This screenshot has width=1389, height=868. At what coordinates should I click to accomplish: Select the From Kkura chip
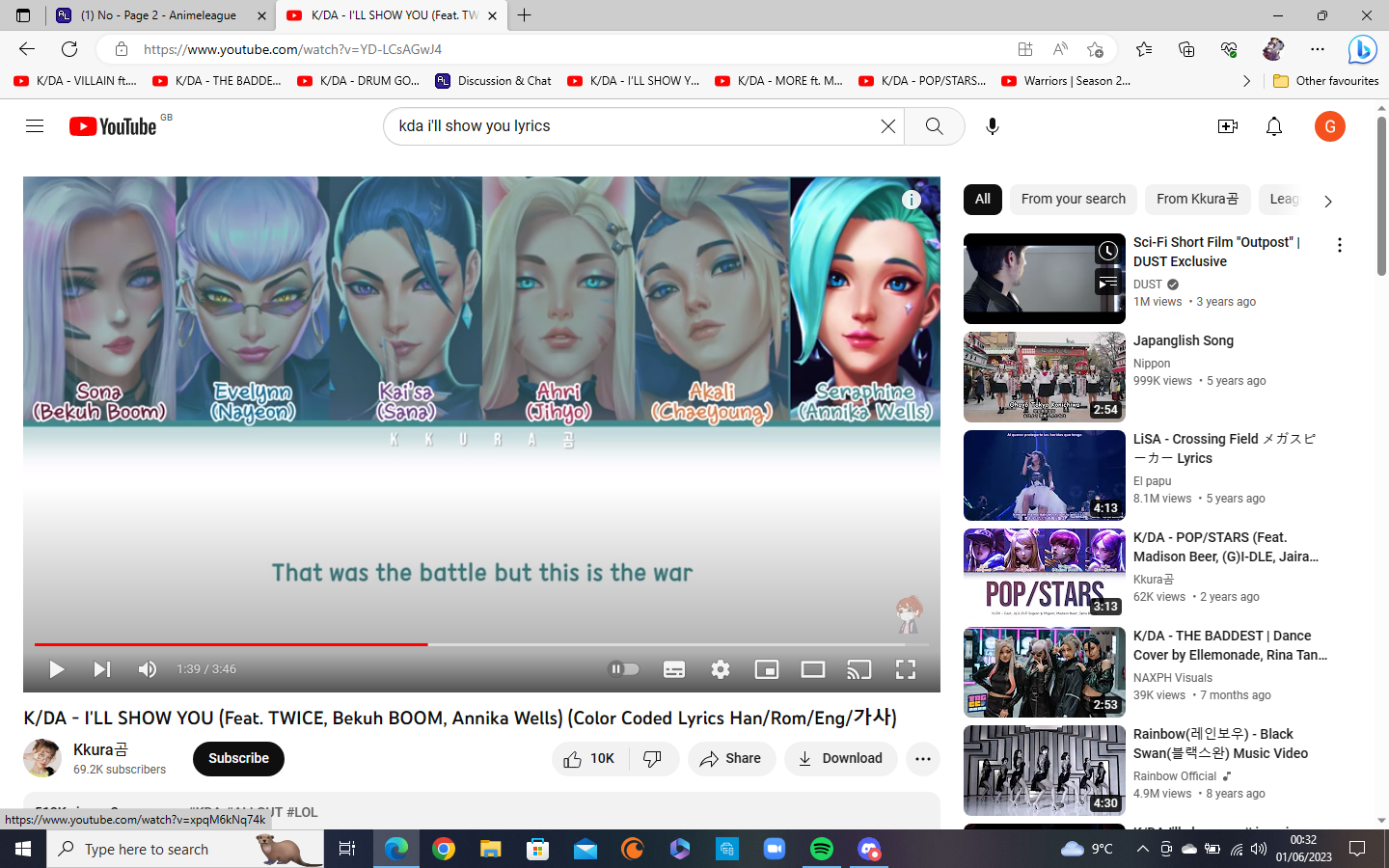(x=1197, y=200)
